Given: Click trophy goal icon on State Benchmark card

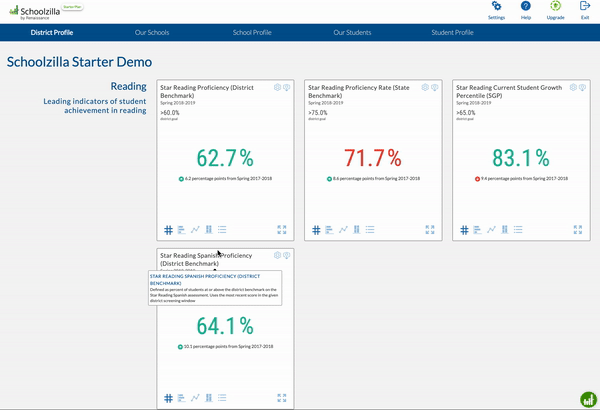Looking at the screenshot, I should [x=434, y=87].
